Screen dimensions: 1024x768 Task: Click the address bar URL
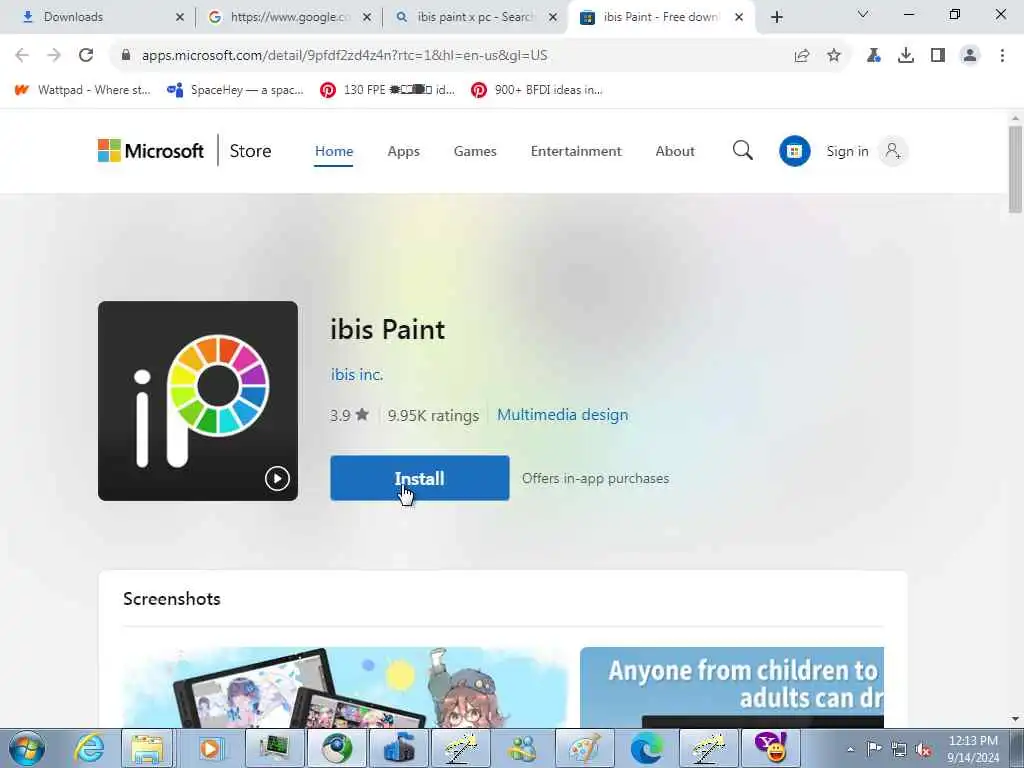(344, 56)
